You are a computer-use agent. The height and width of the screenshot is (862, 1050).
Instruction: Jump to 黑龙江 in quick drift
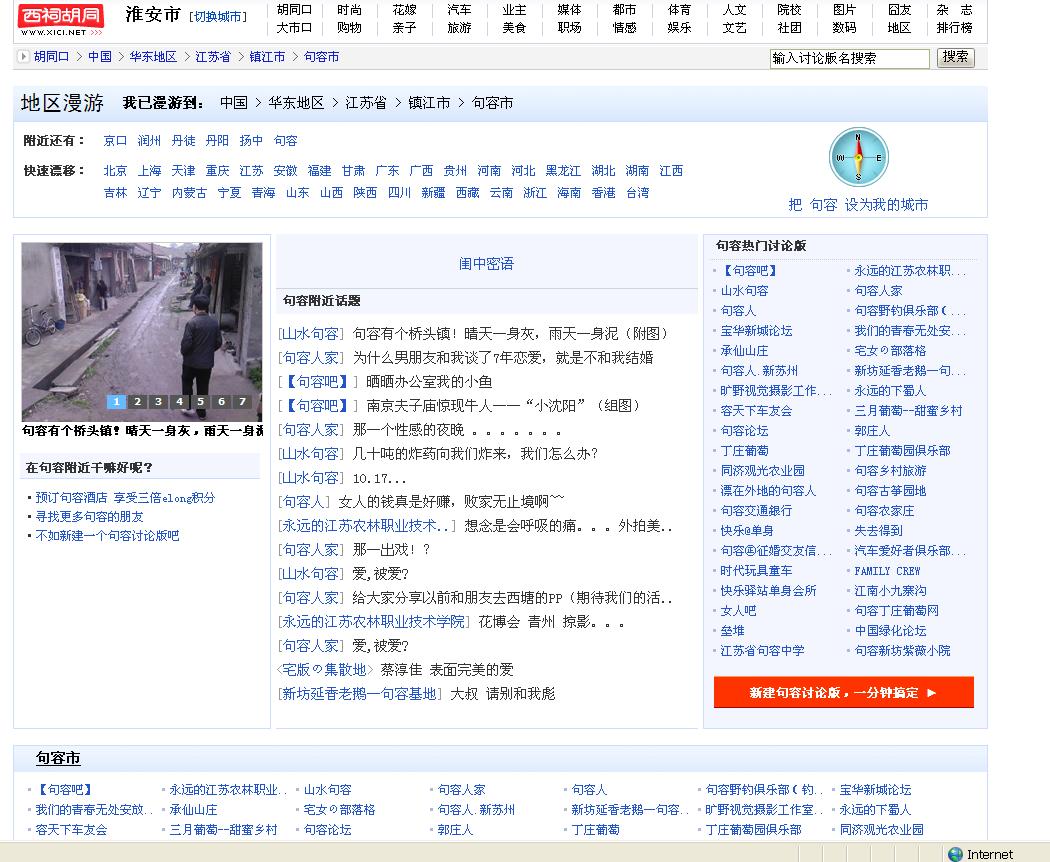point(563,171)
